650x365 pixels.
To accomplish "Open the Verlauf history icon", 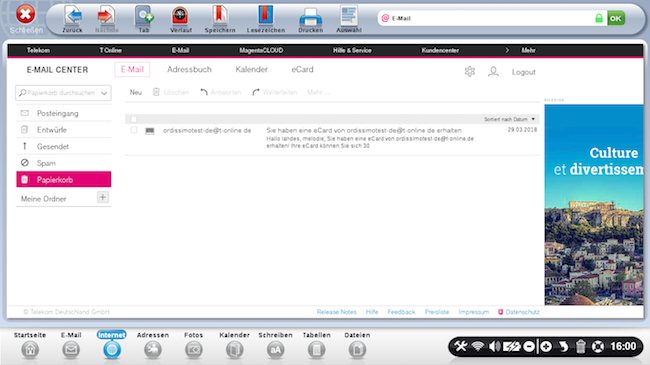I will pos(180,16).
